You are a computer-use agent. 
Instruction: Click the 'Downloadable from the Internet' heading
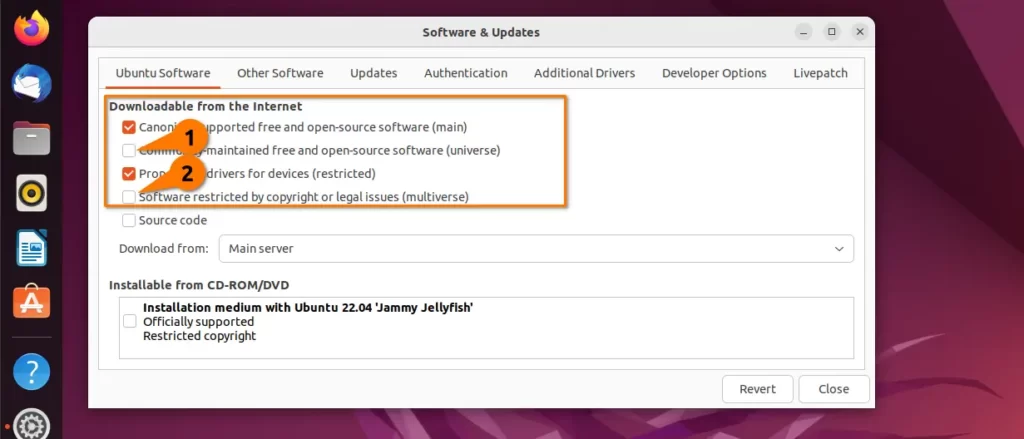click(206, 106)
